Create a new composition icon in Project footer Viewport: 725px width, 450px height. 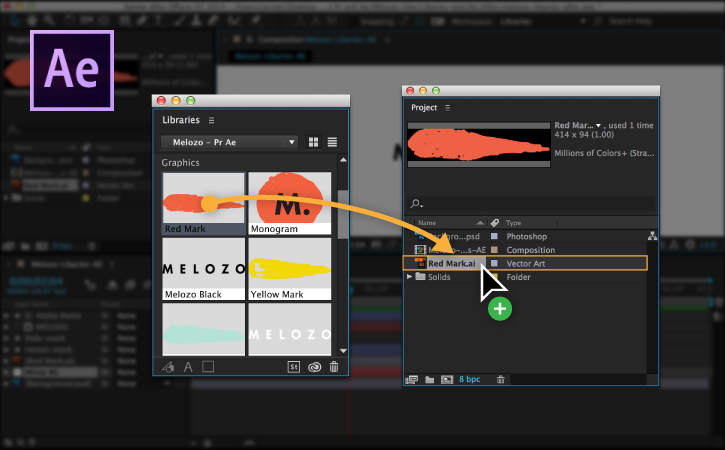447,380
